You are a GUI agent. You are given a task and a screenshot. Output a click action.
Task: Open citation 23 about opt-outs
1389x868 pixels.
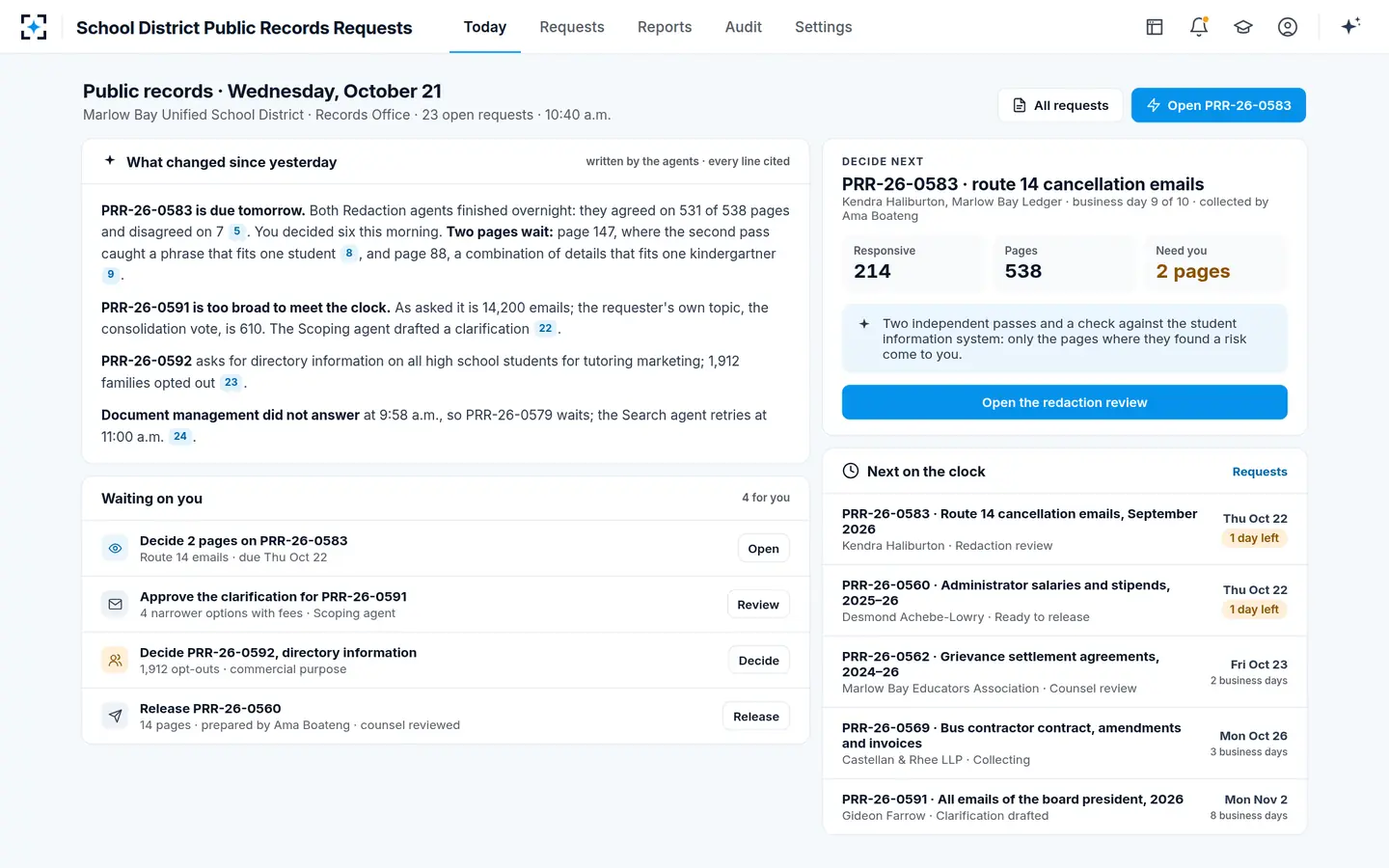(231, 383)
